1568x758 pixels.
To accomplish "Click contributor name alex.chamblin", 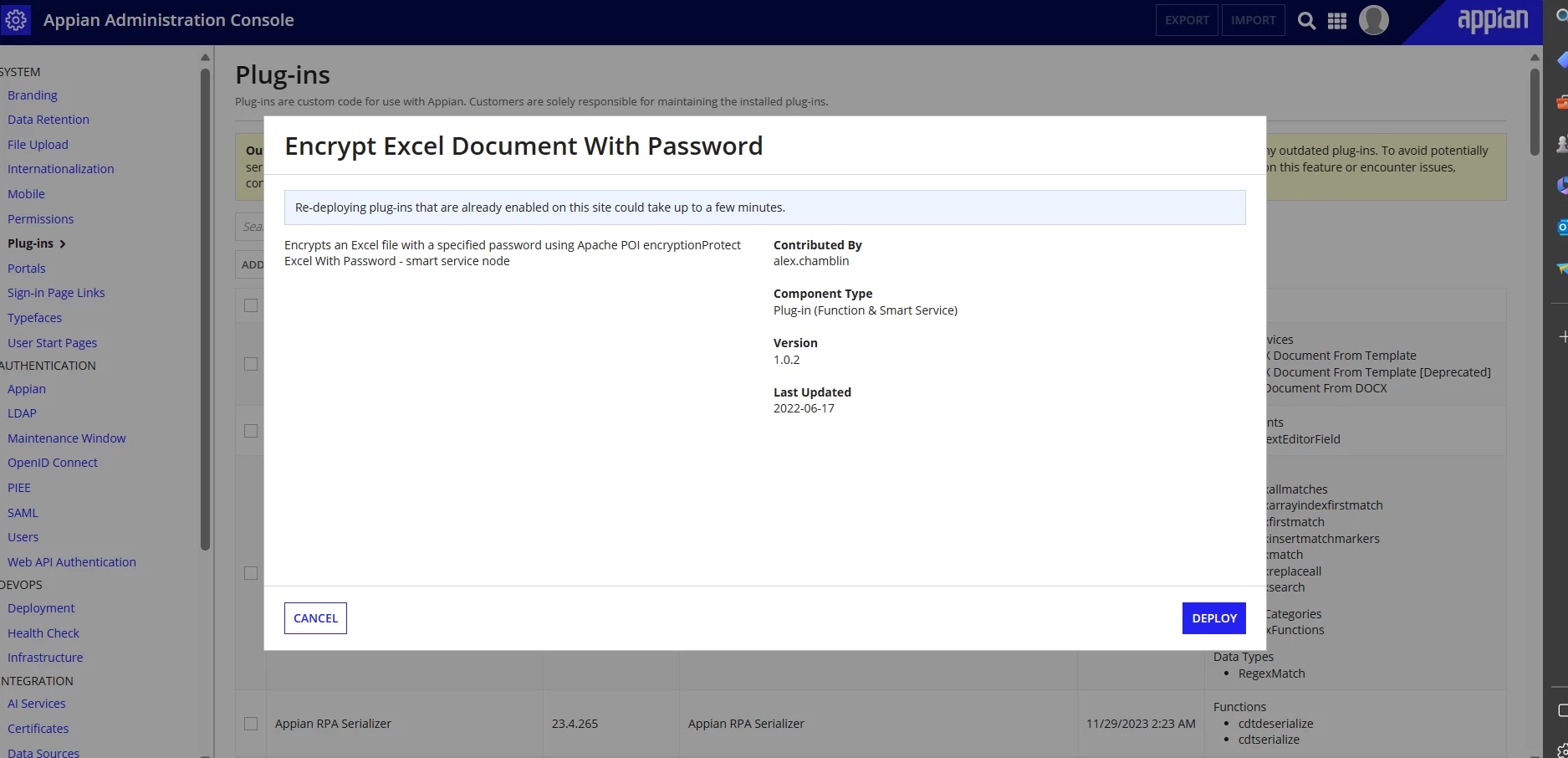I will point(811,261).
